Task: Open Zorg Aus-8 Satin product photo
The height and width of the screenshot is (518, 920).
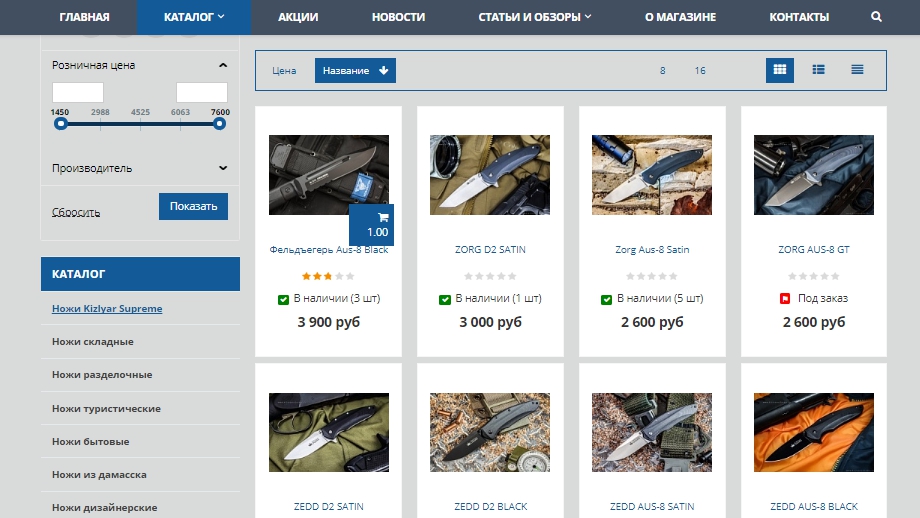Action: click(x=652, y=175)
